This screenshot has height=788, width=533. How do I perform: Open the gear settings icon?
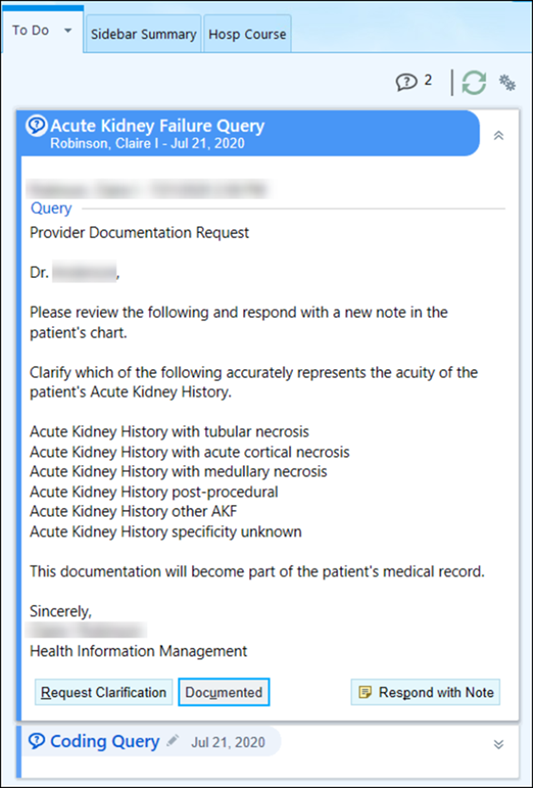[x=507, y=82]
